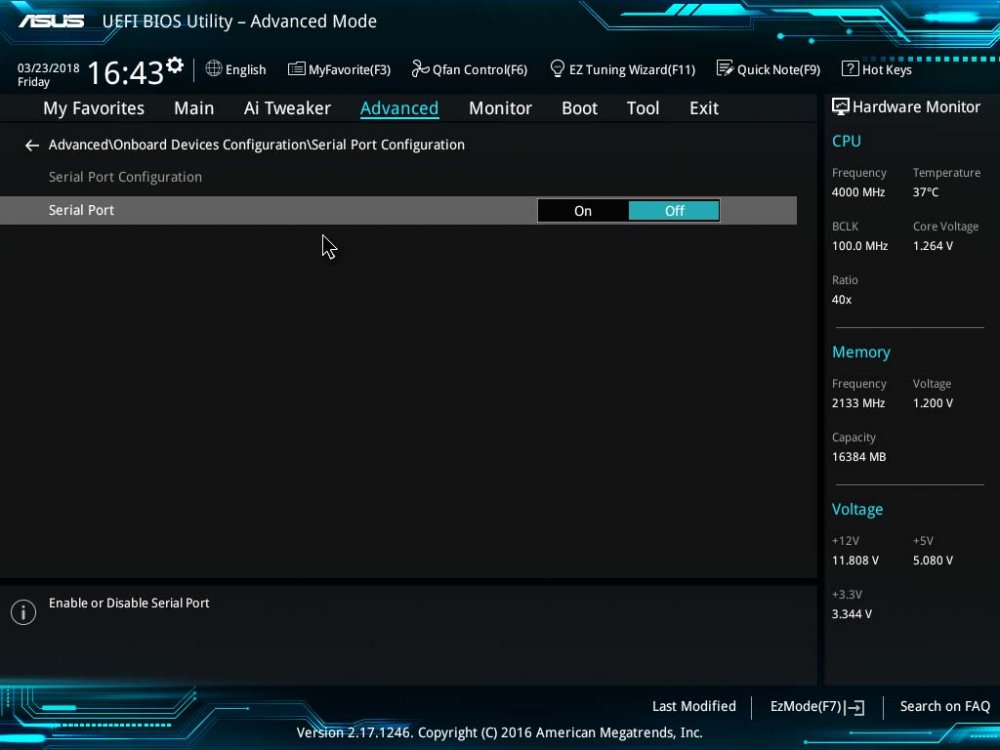Open the Ai Tweaker tab
1000x750 pixels.
pyautogui.click(x=287, y=108)
